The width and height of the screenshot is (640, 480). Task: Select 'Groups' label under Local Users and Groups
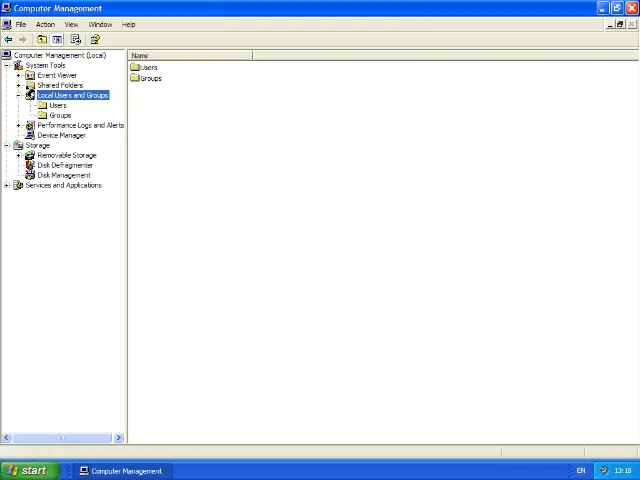click(x=60, y=115)
